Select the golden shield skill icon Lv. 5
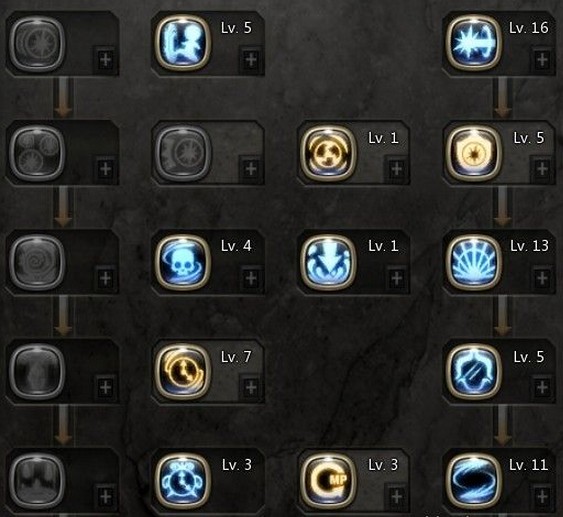Viewport: 563px width, 517px height. (x=474, y=153)
